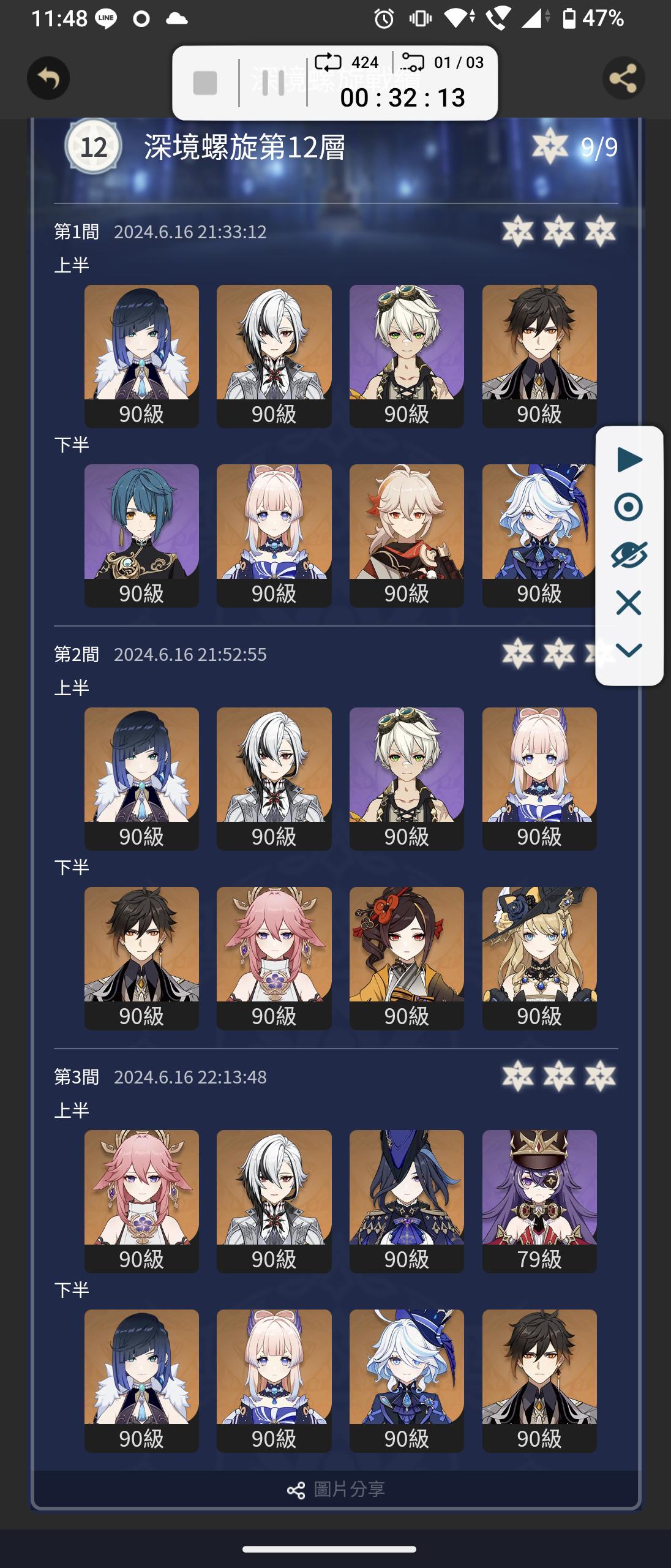Tap the back arrow icon
Screen dimensions: 671x1568
point(48,78)
